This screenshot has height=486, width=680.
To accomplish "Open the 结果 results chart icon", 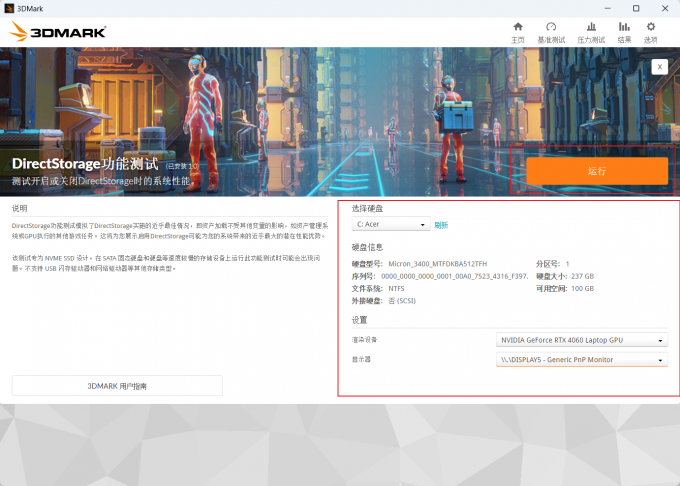I will [624, 32].
